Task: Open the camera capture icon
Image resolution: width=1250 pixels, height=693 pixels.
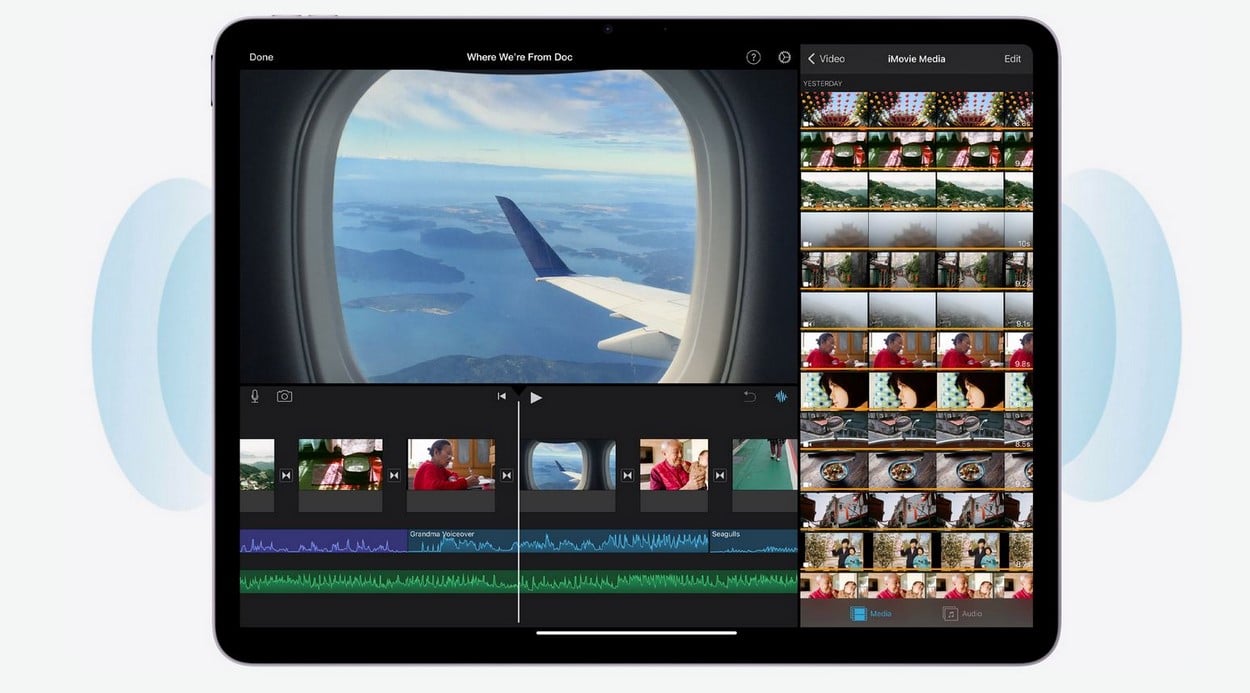Action: [284, 396]
